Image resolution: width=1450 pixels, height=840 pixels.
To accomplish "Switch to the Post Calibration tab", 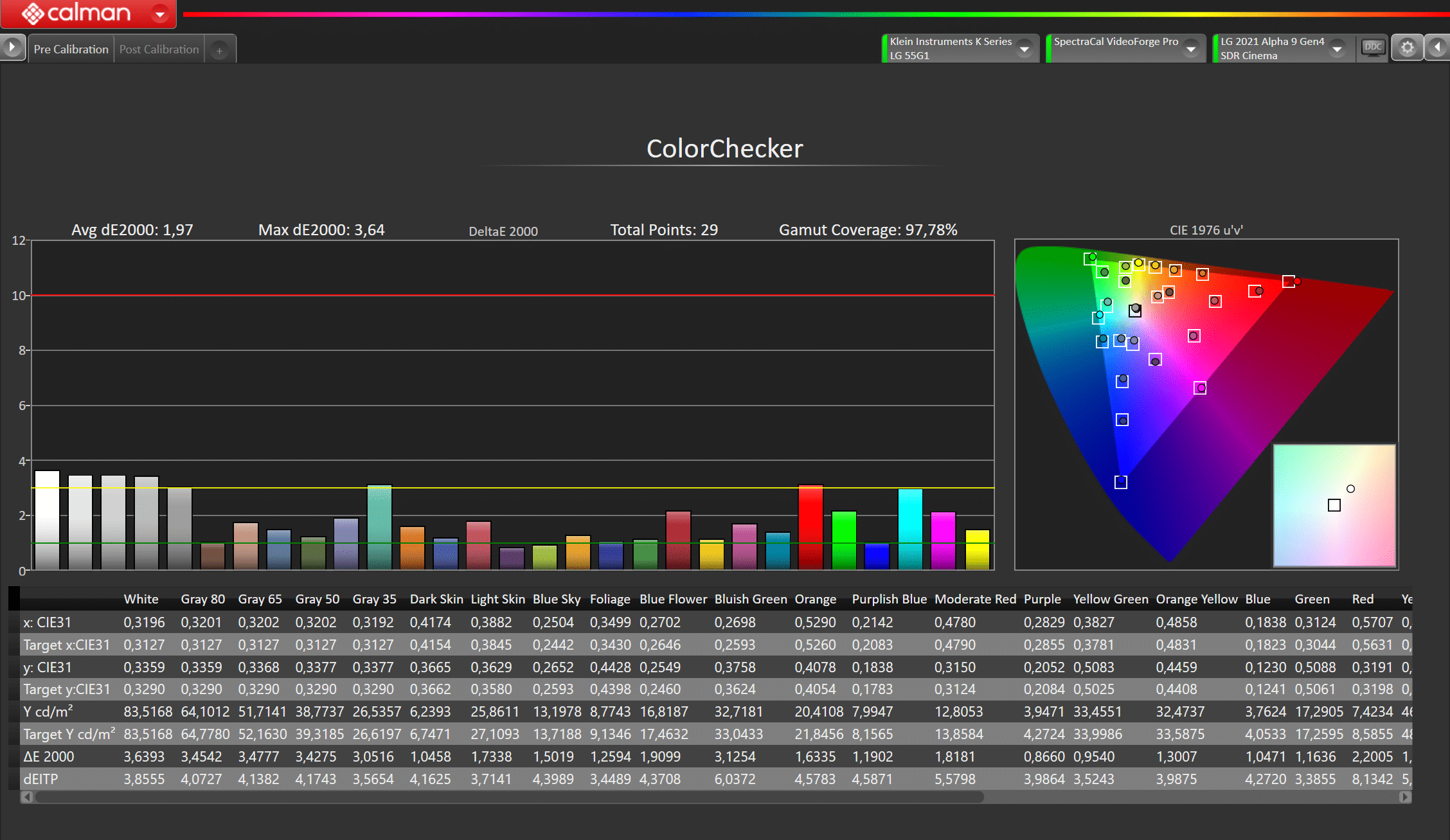I will (159, 49).
